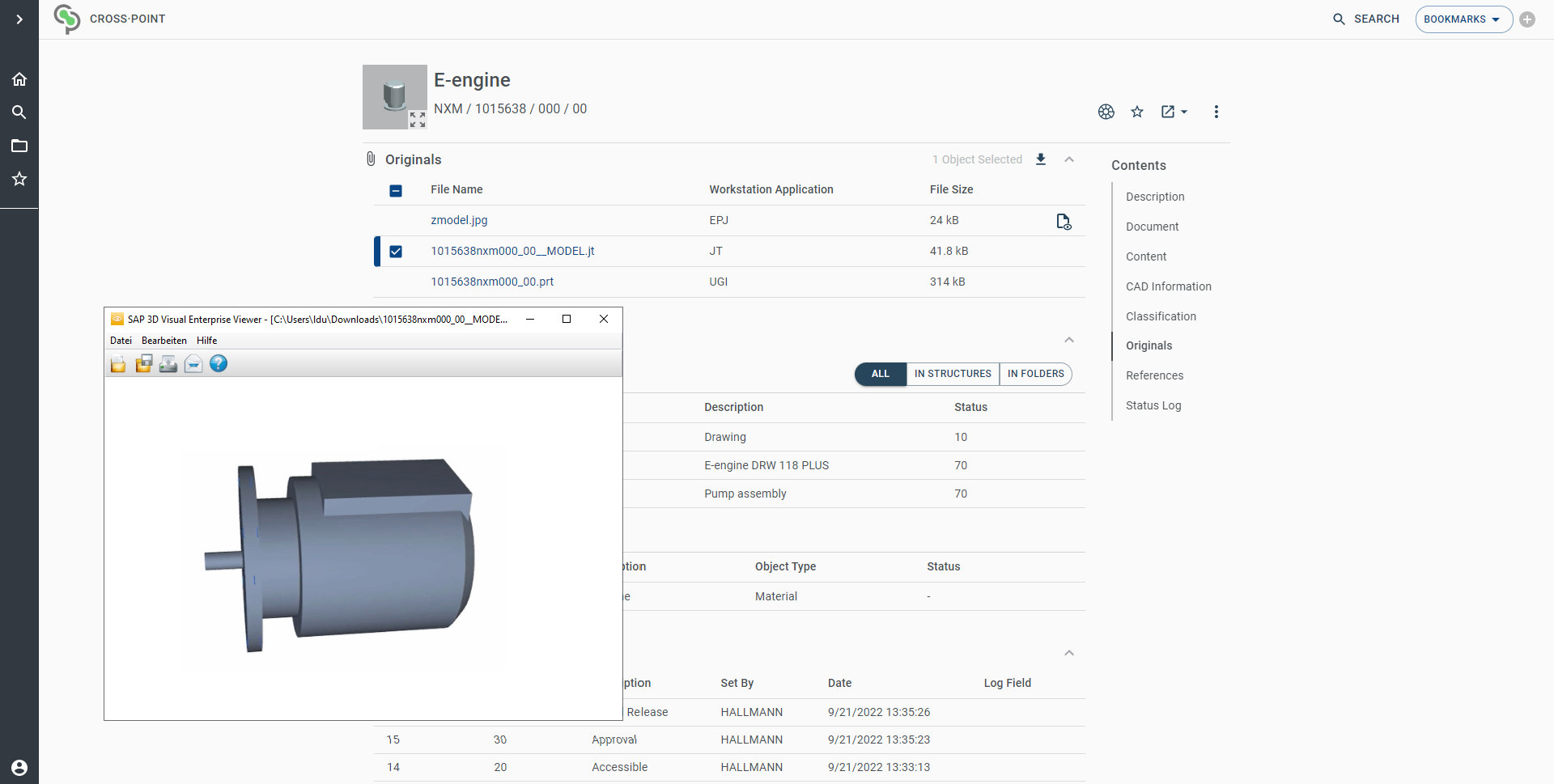Download the selected original file
The width and height of the screenshot is (1554, 784).
1041,159
